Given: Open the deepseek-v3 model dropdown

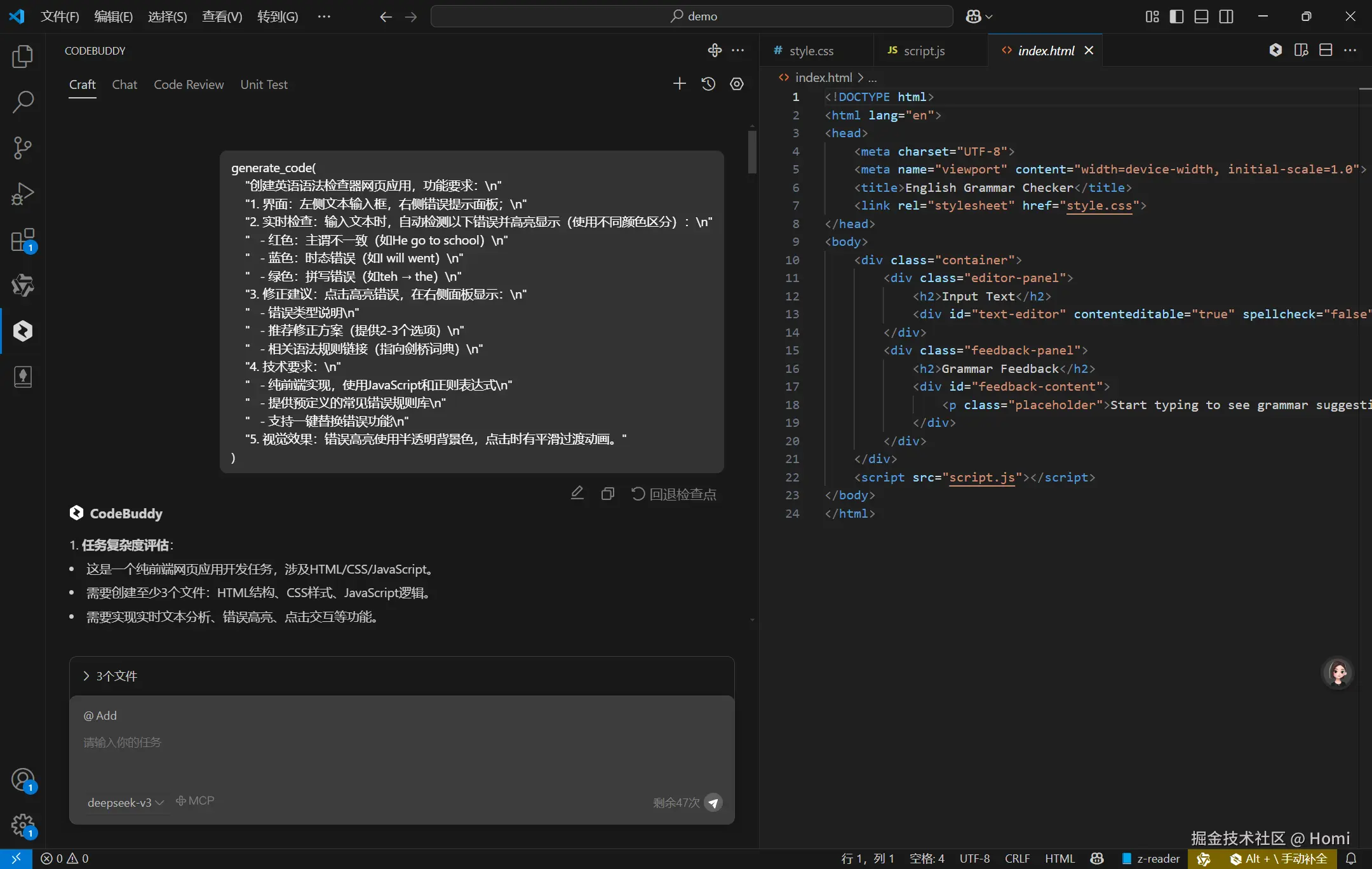Looking at the screenshot, I should pos(125,803).
